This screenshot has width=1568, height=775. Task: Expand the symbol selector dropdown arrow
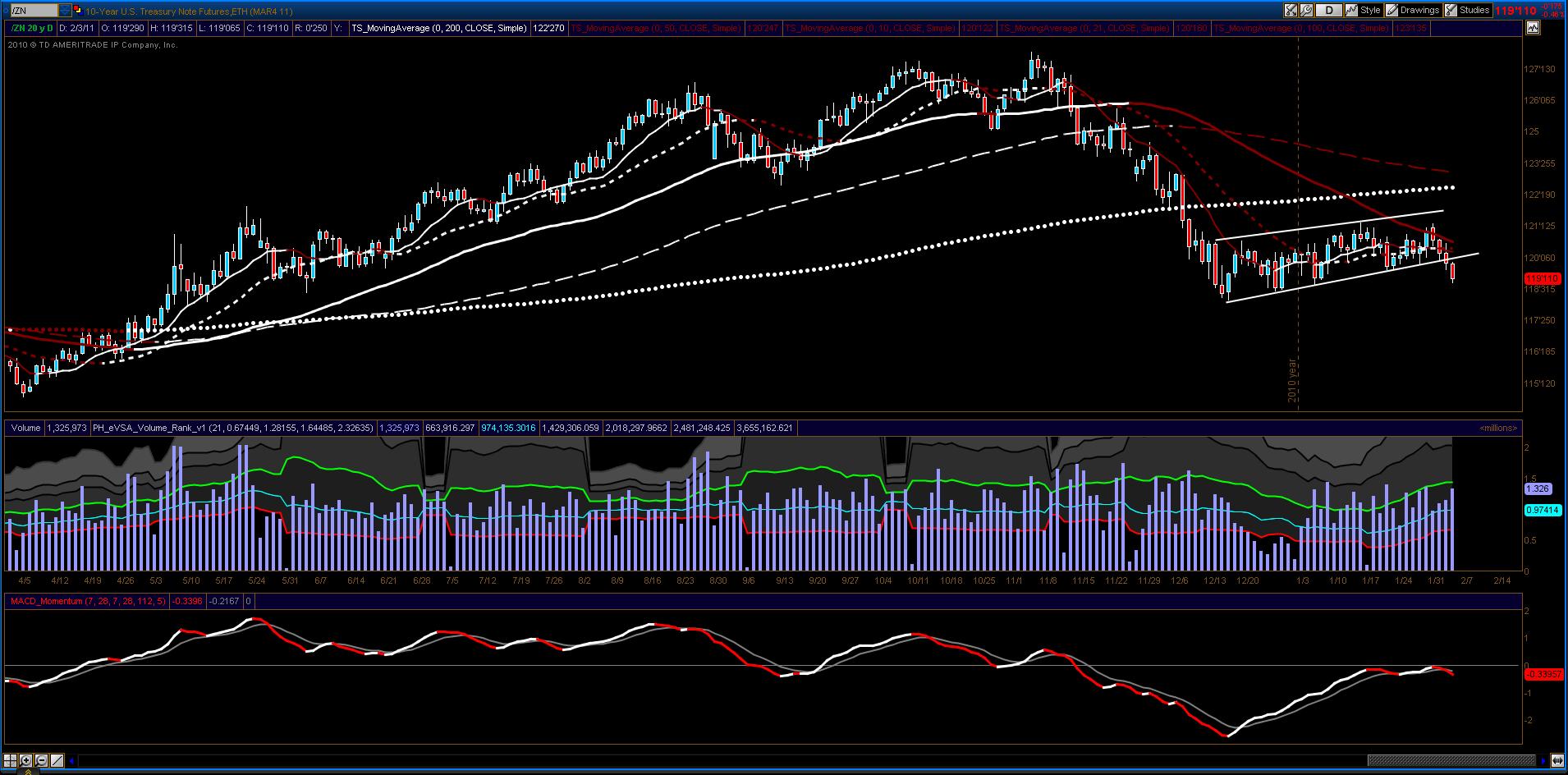click(x=65, y=11)
